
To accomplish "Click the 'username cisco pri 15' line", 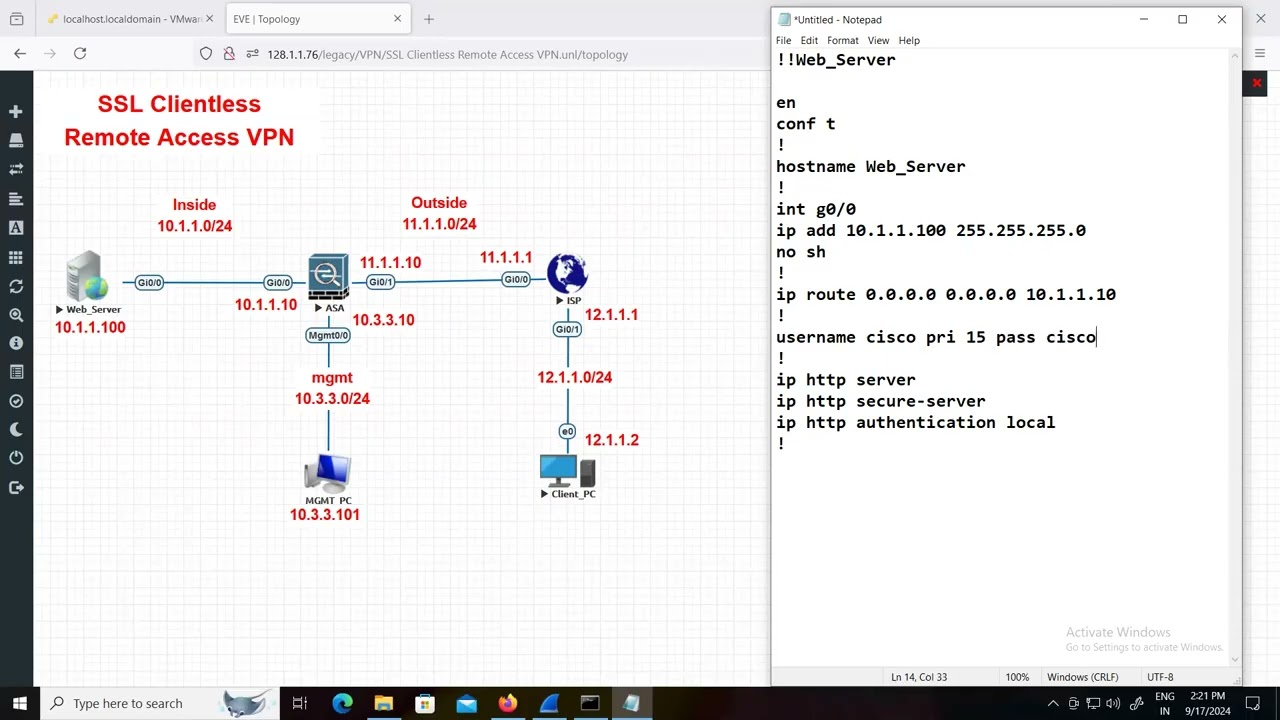I will tap(936, 337).
